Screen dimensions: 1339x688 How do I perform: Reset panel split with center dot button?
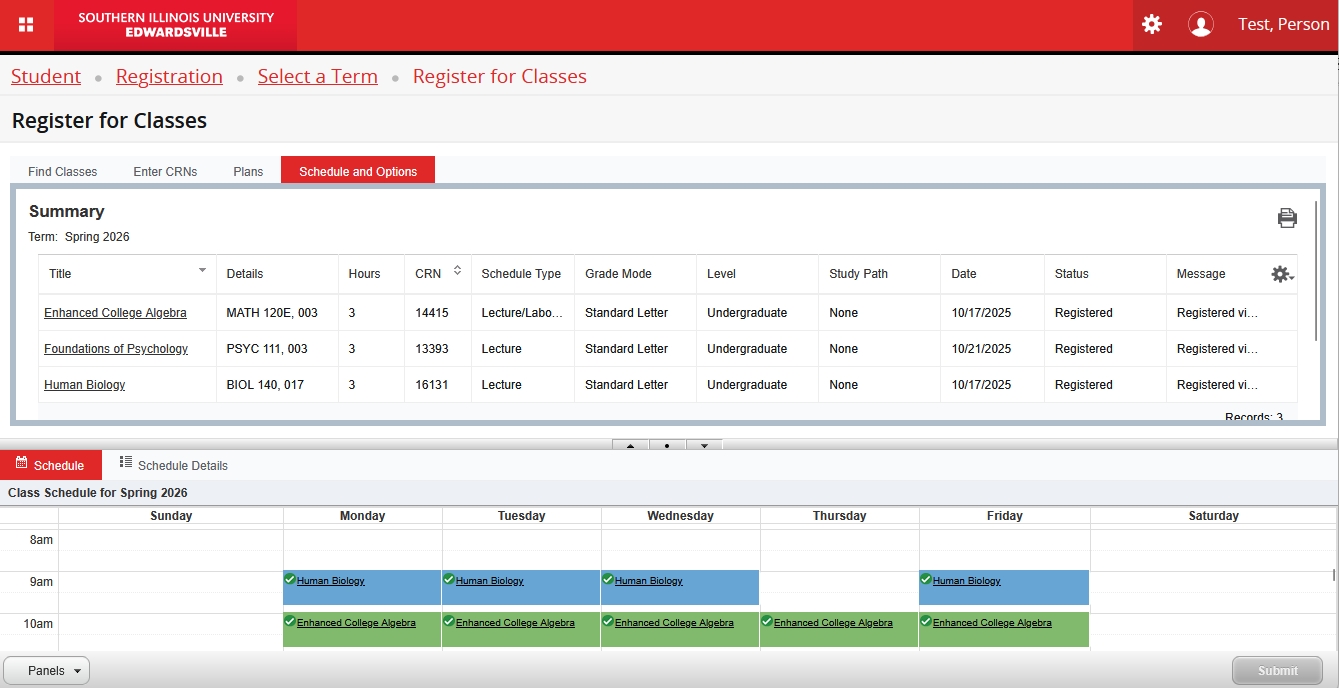[667, 446]
